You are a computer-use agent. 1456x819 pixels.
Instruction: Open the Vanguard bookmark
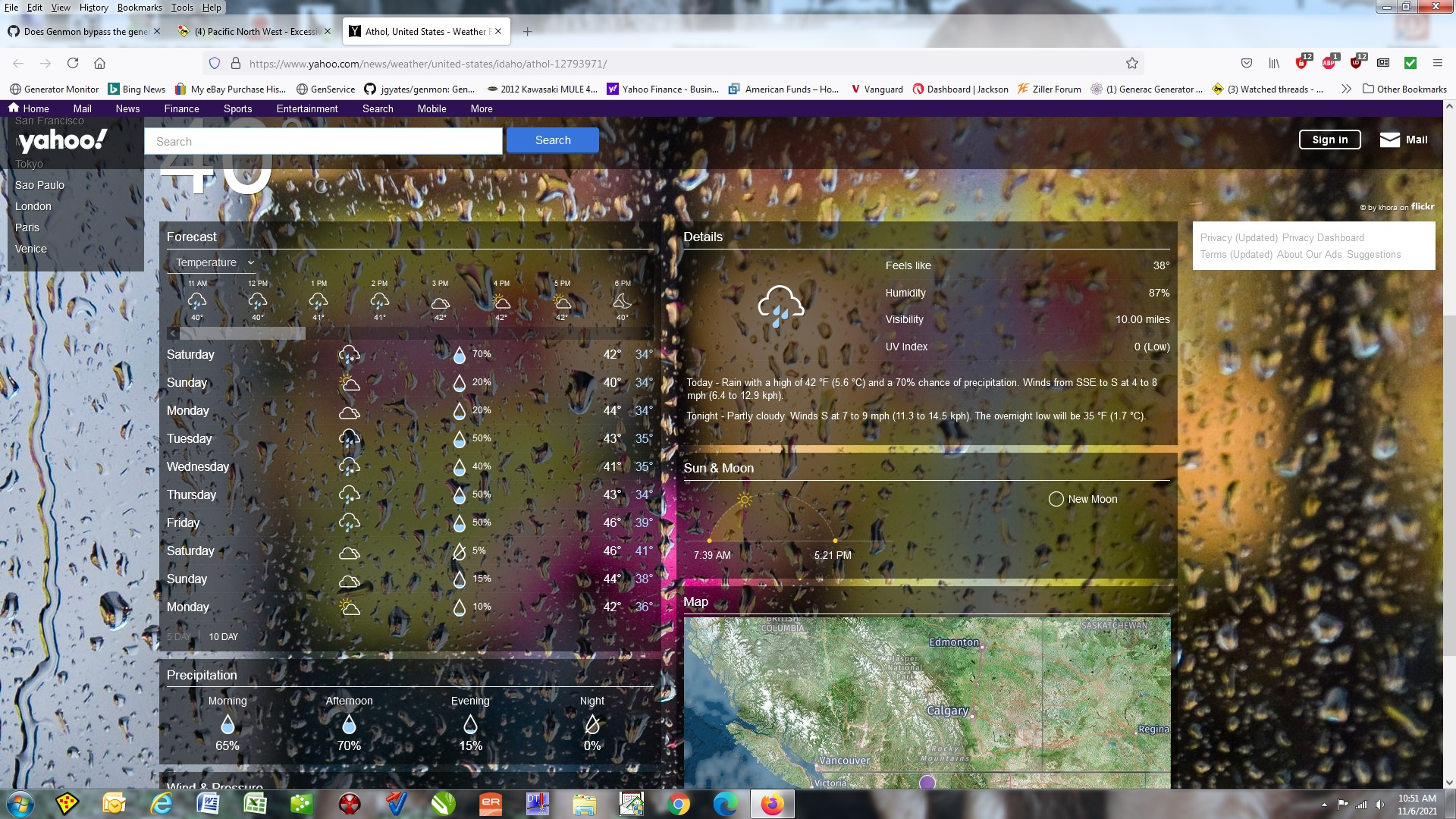(877, 89)
